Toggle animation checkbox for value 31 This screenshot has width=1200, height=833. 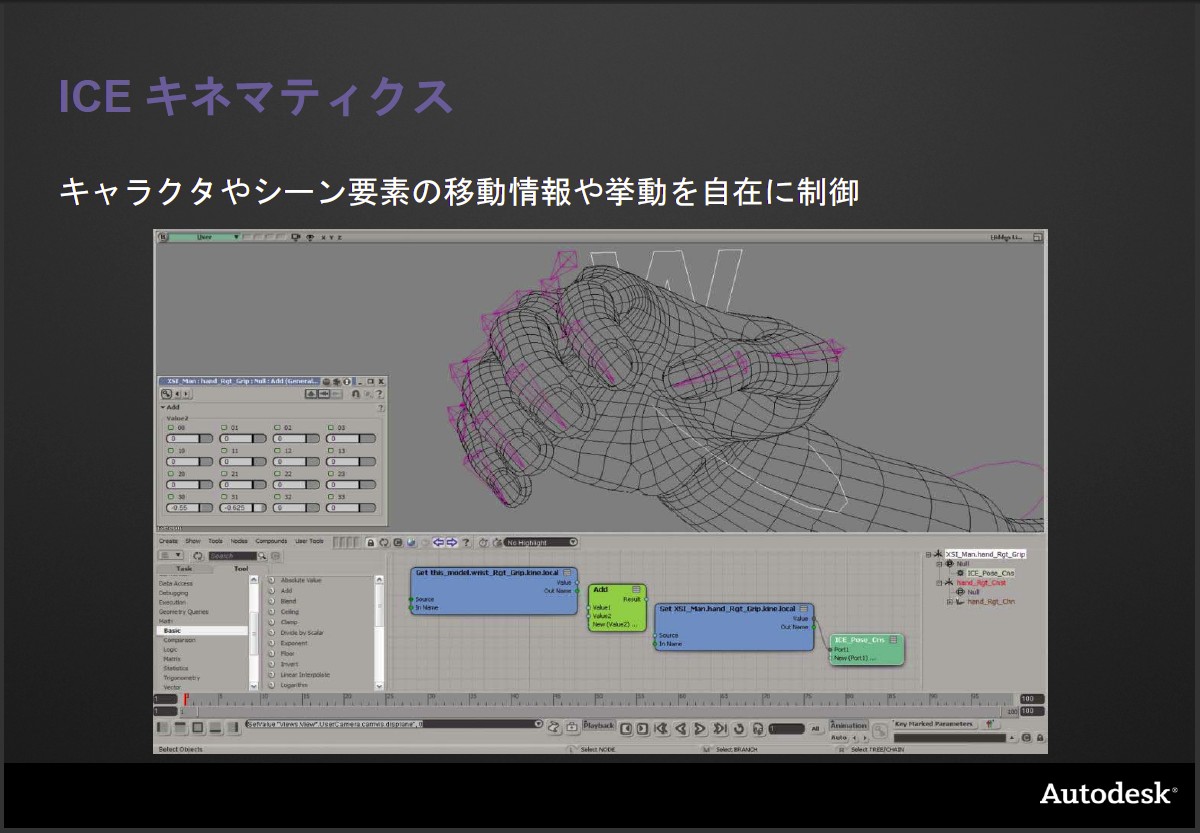224,496
